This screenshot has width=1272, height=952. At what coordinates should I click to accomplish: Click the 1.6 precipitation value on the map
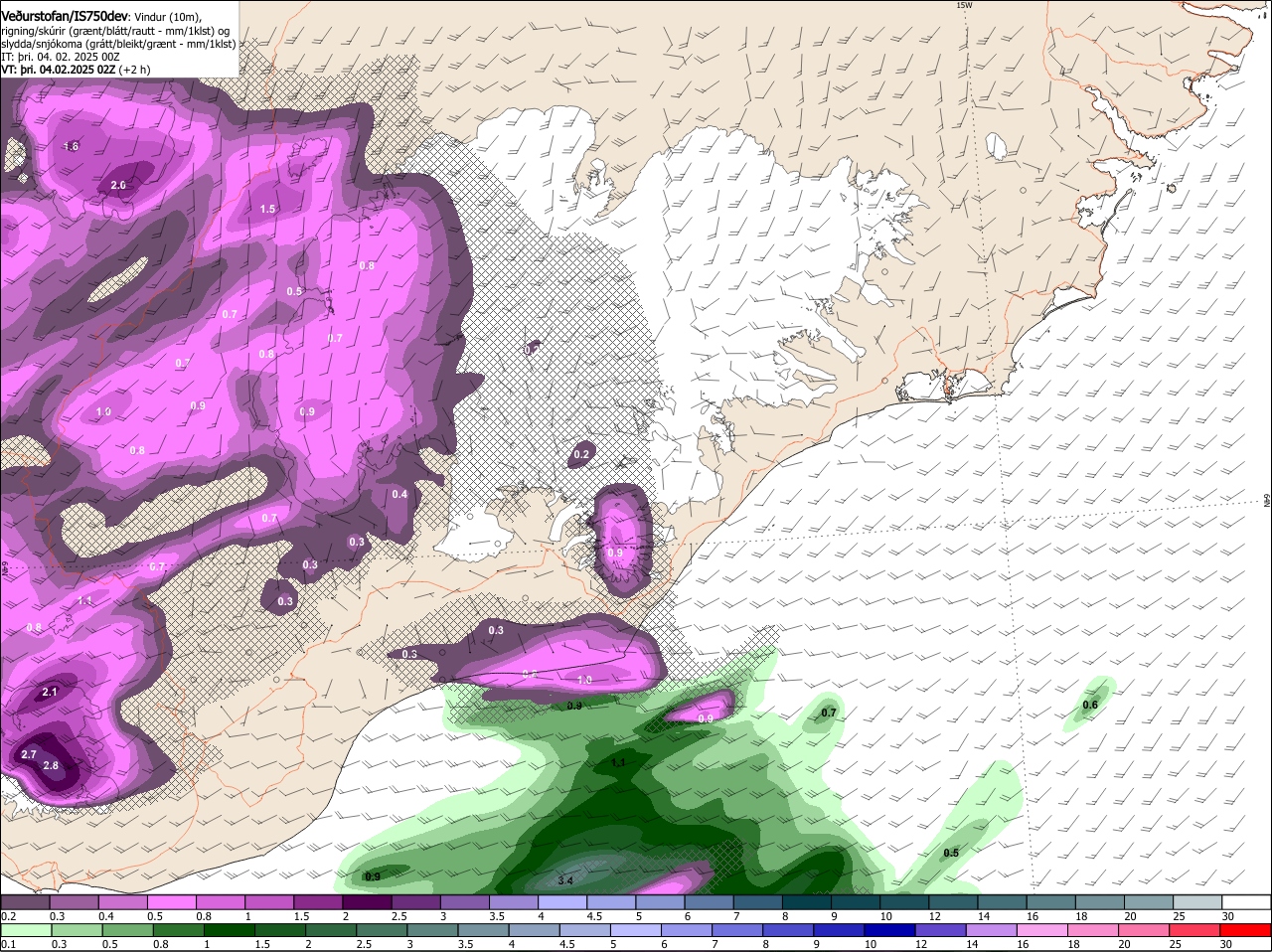pos(71,147)
